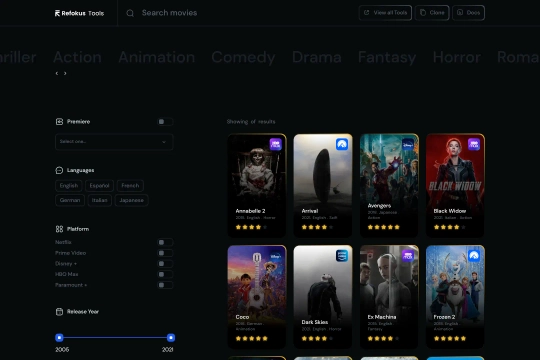Filter by Japanese language

tap(131, 200)
